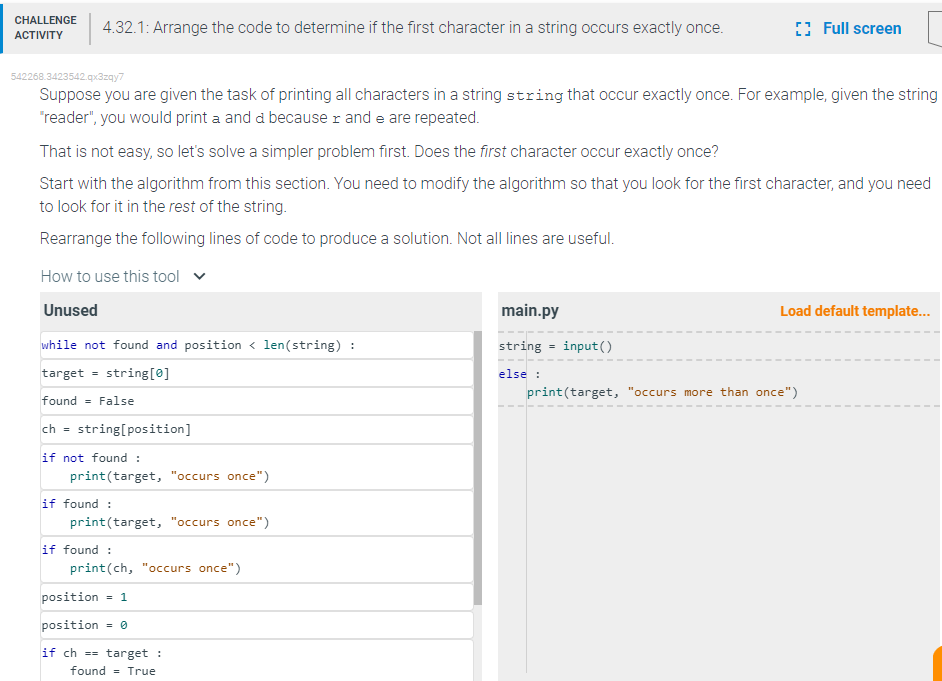
Task: Click the Full screen expand icon
Action: [801, 28]
